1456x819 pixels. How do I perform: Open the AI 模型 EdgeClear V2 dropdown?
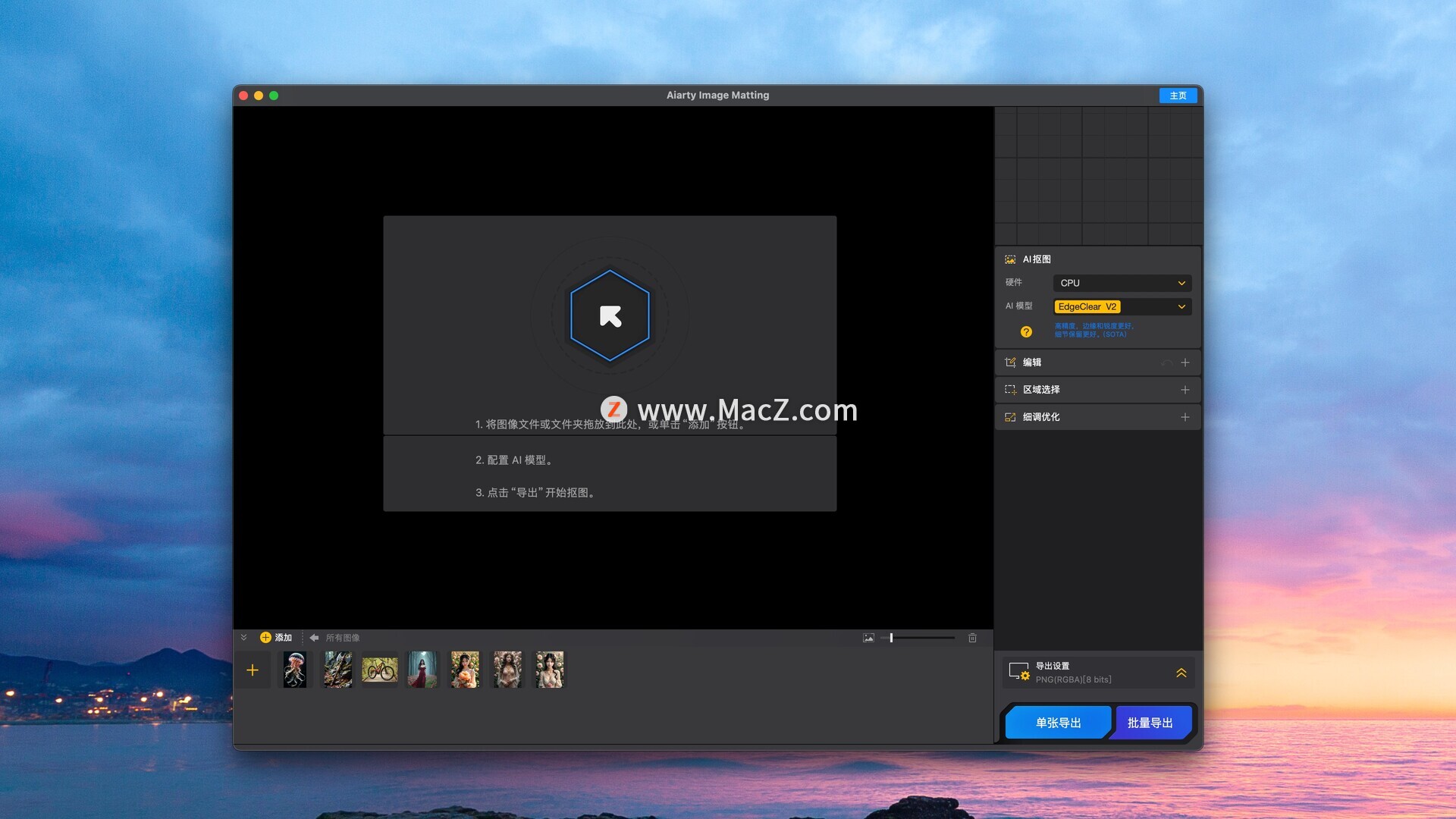click(1122, 306)
